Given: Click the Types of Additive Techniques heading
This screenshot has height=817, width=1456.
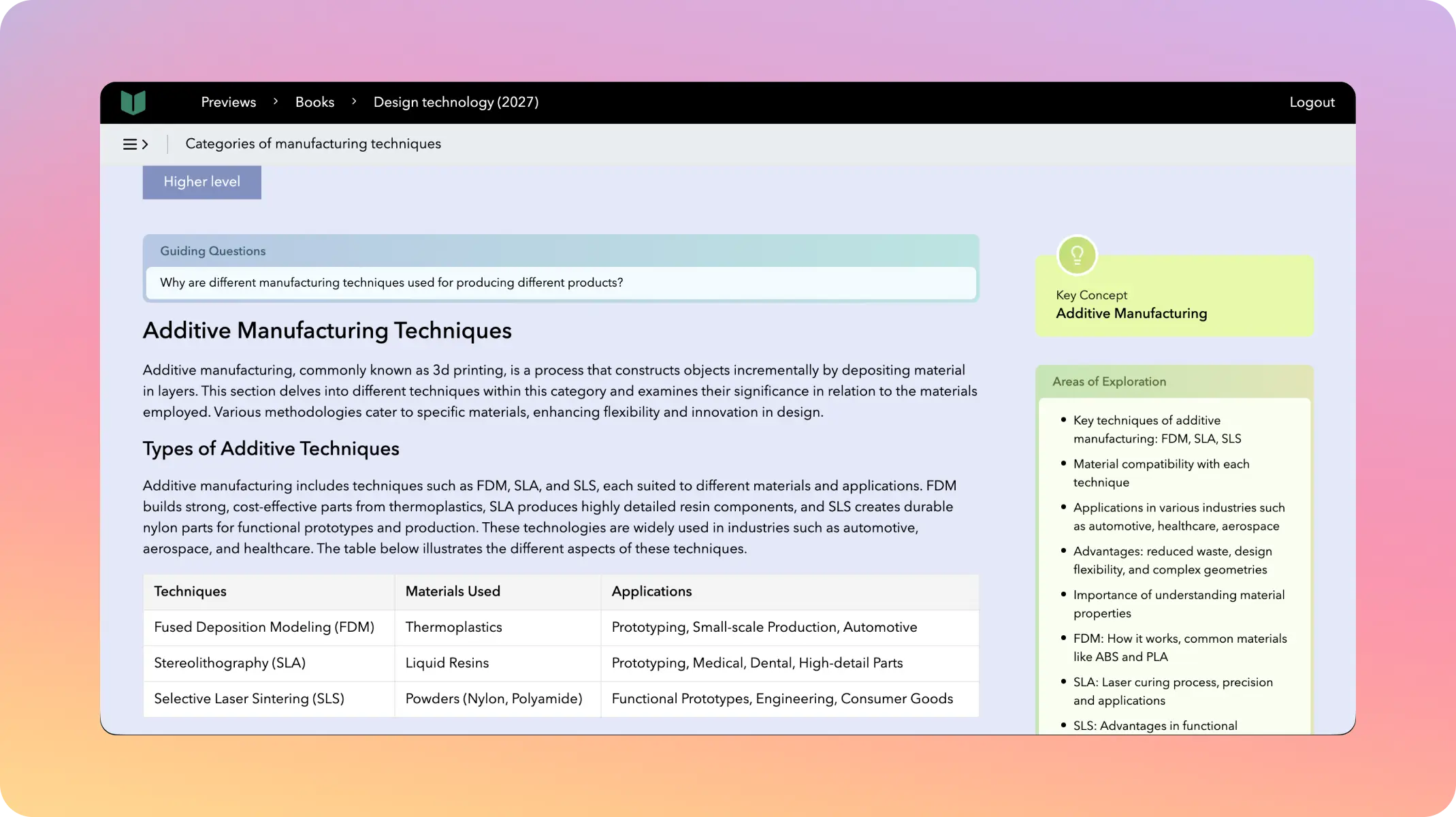Looking at the screenshot, I should (x=271, y=449).
